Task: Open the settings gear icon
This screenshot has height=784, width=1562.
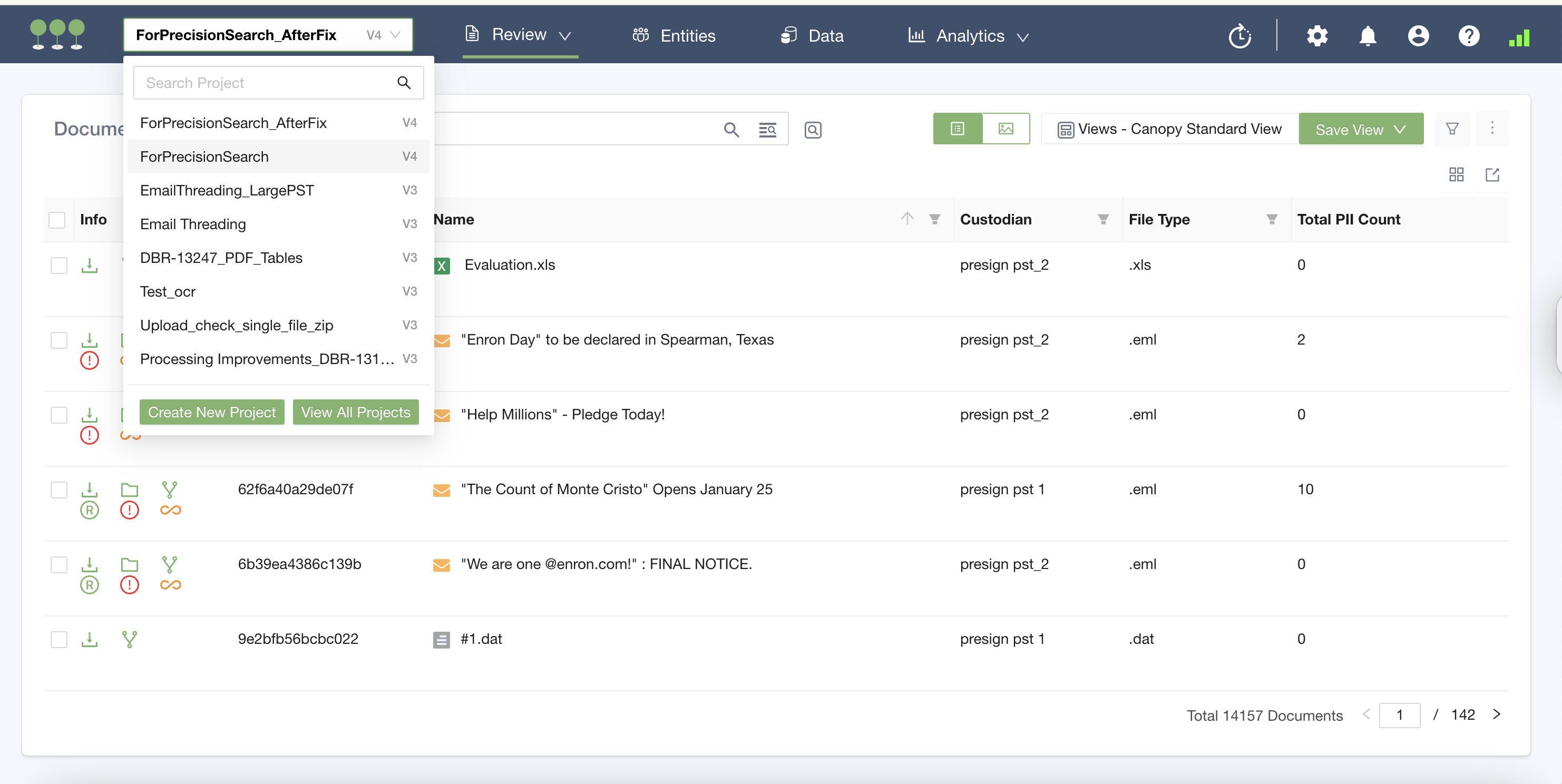Action: (1316, 36)
